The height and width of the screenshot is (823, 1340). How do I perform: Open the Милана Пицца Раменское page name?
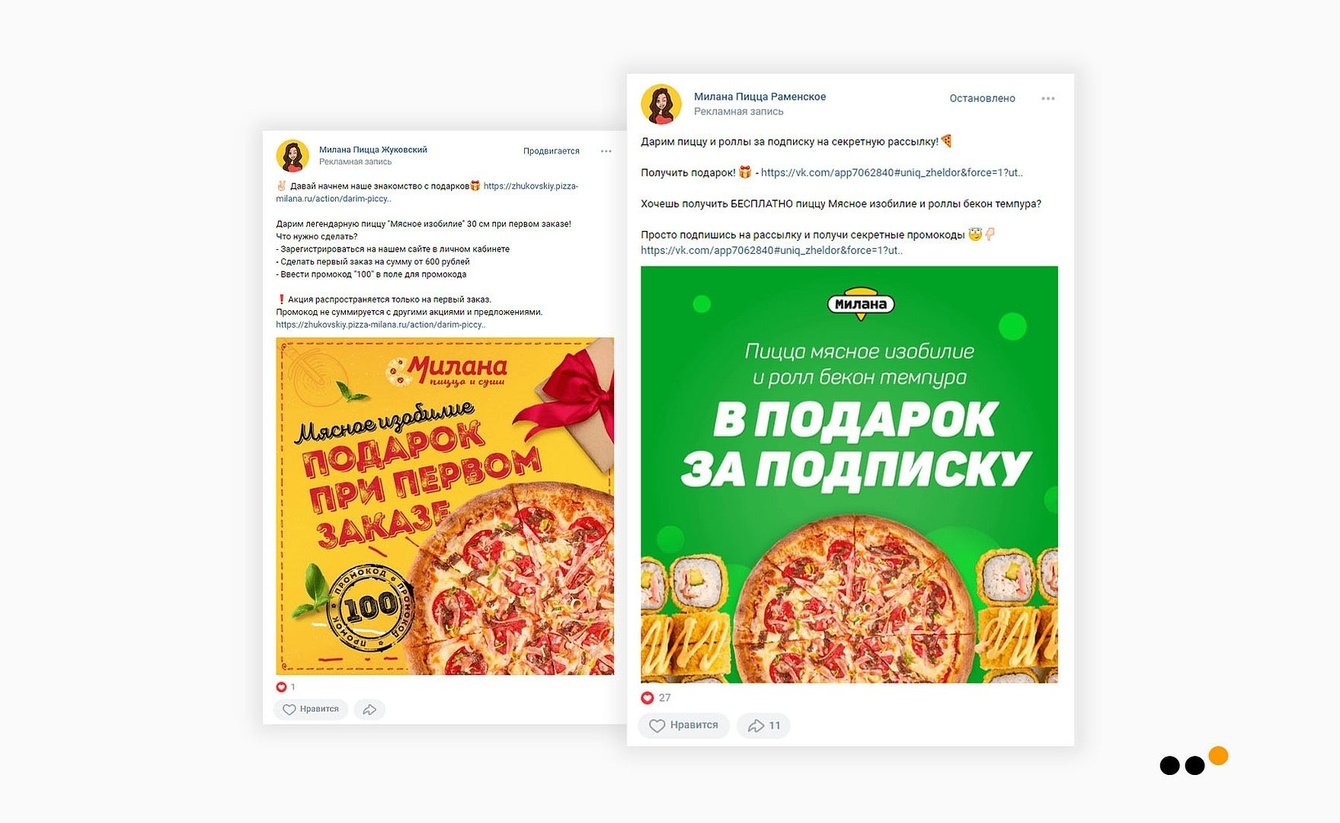[760, 96]
